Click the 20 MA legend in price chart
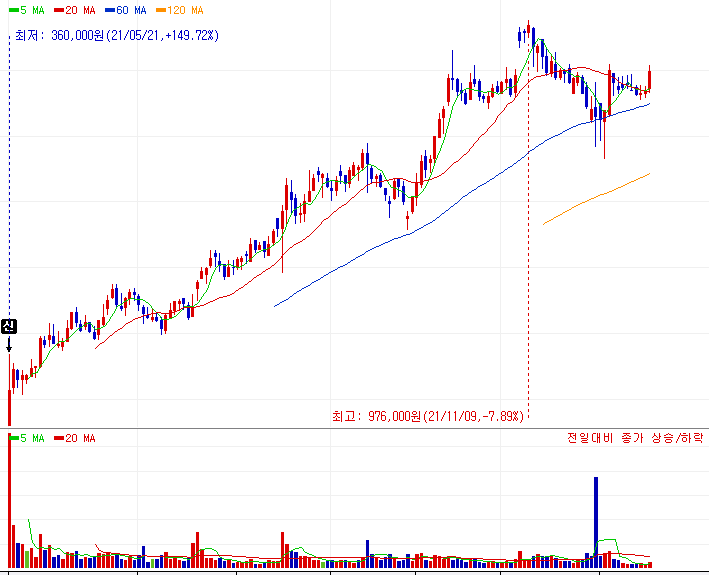 (x=75, y=10)
